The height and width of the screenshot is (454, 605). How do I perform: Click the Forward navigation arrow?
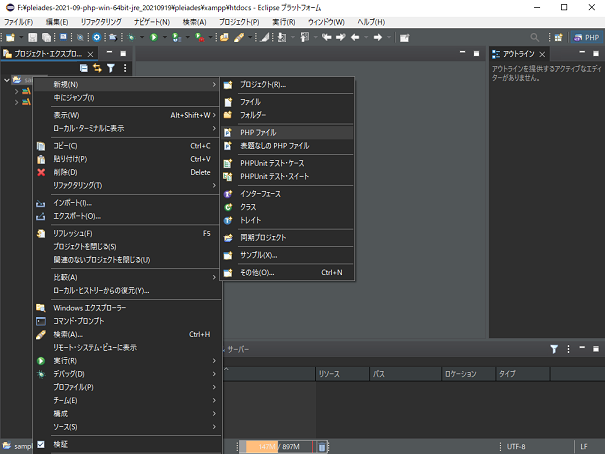(x=378, y=37)
